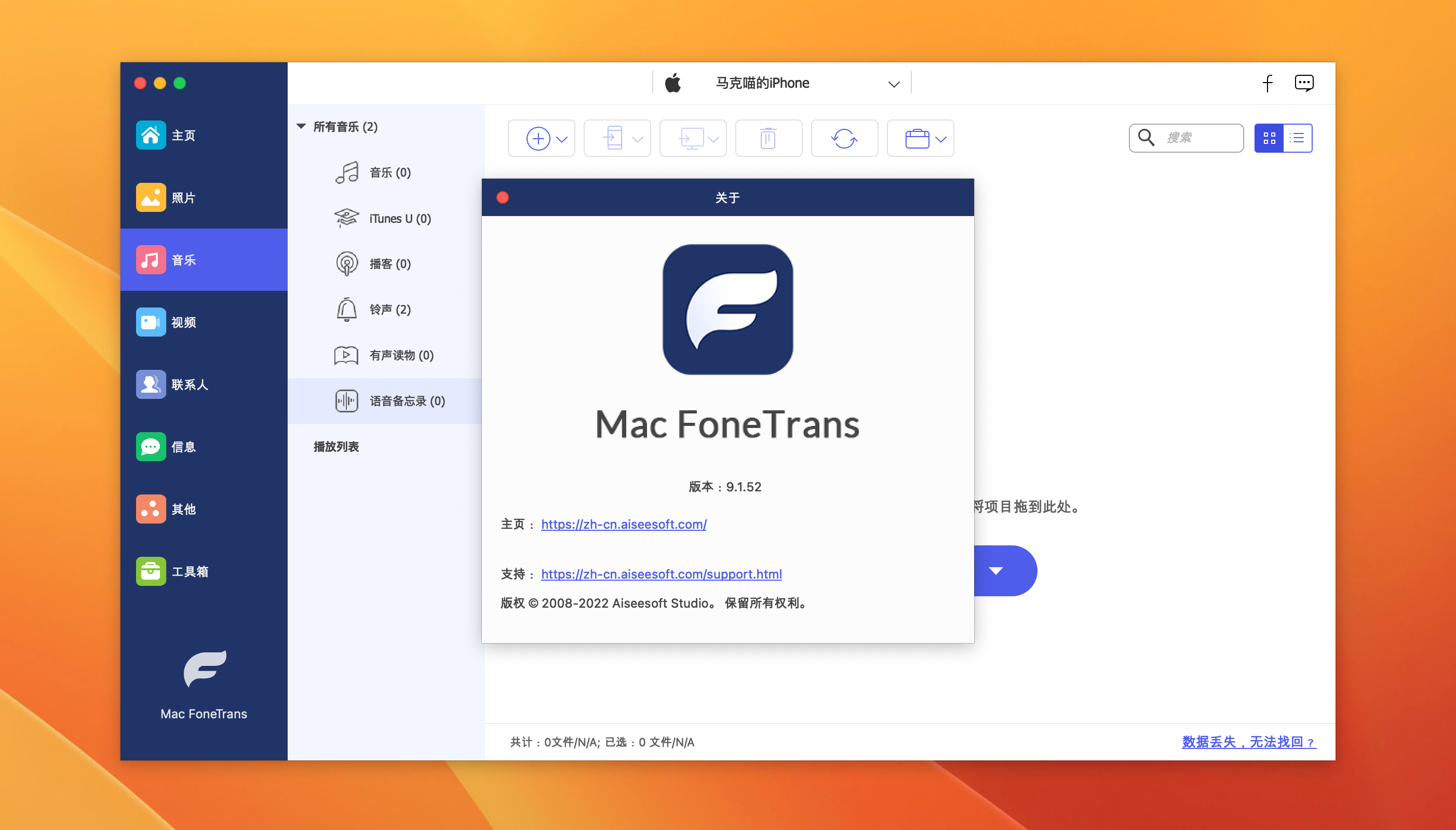This screenshot has width=1456, height=830.
Task: Select 铃声 (2) ringtones category
Action: (x=386, y=309)
